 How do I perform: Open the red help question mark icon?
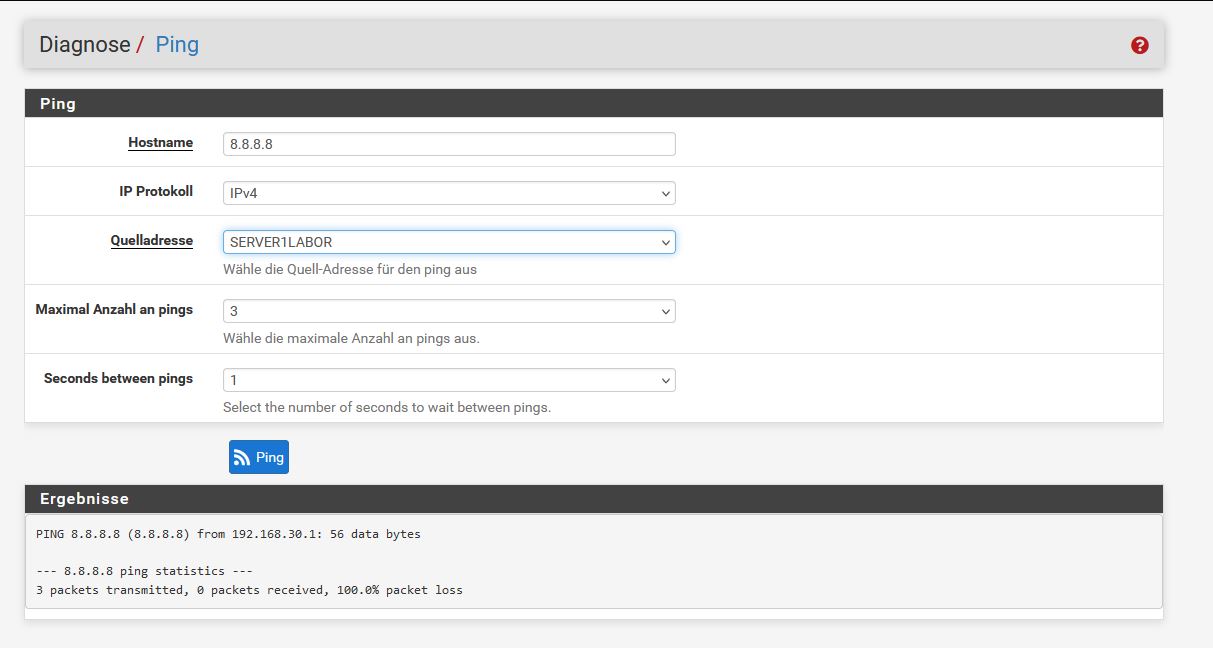point(1139,45)
